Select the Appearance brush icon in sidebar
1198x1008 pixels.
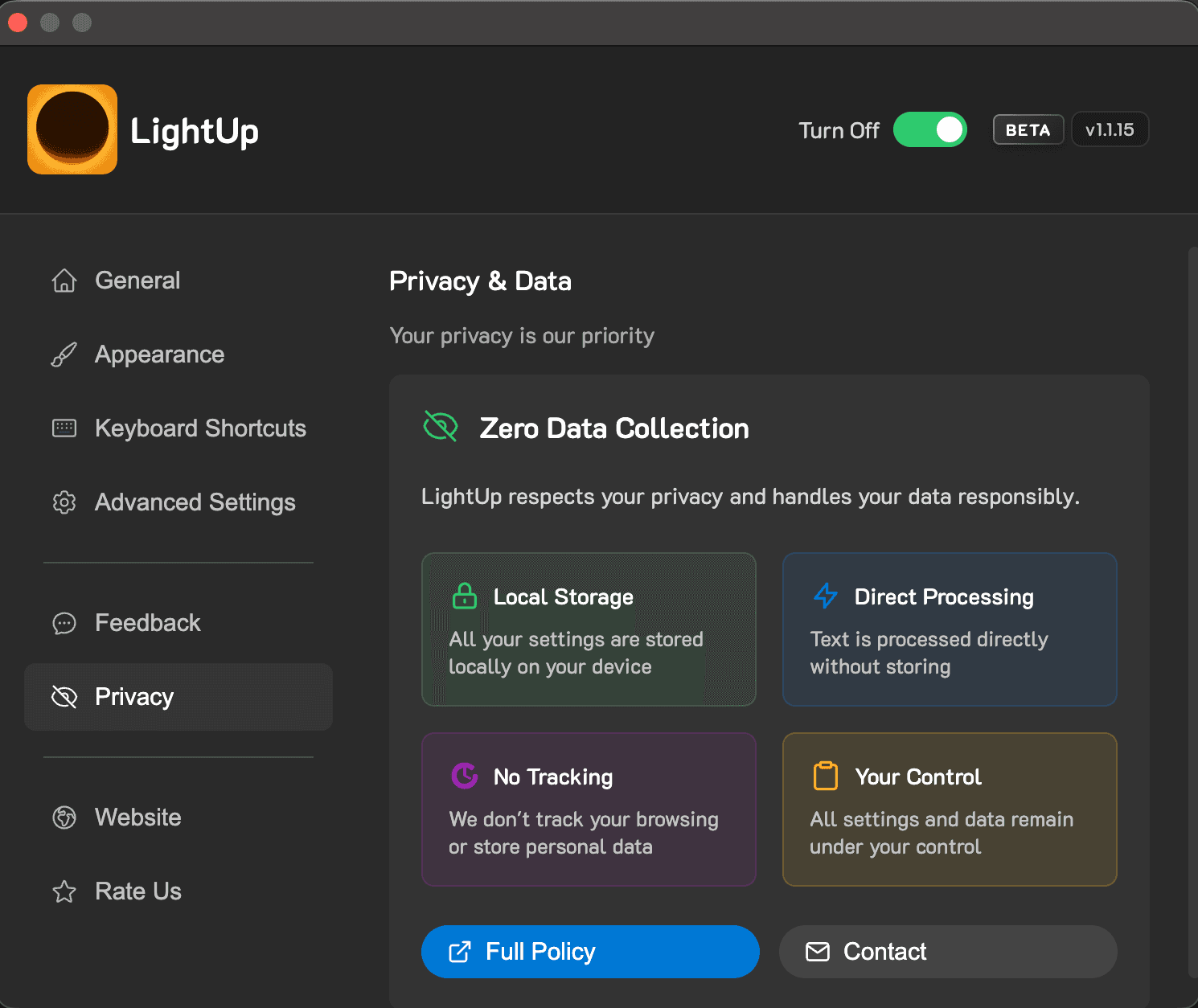[x=64, y=354]
